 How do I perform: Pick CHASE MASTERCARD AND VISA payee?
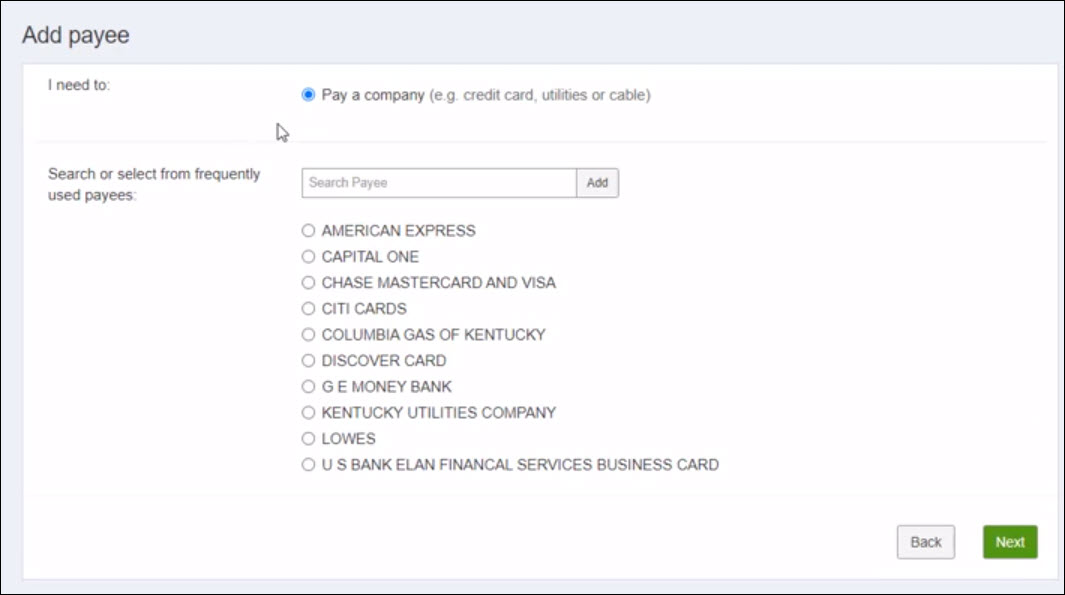click(x=308, y=283)
